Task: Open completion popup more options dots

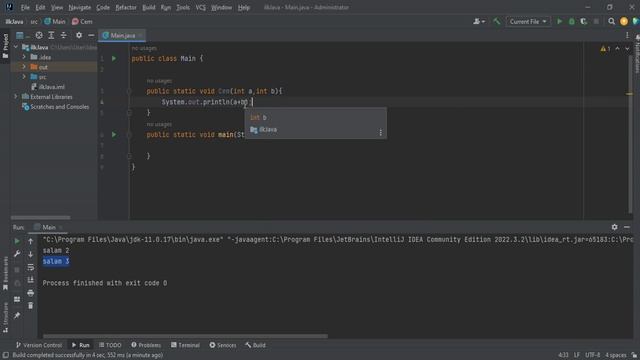Action: [x=380, y=132]
